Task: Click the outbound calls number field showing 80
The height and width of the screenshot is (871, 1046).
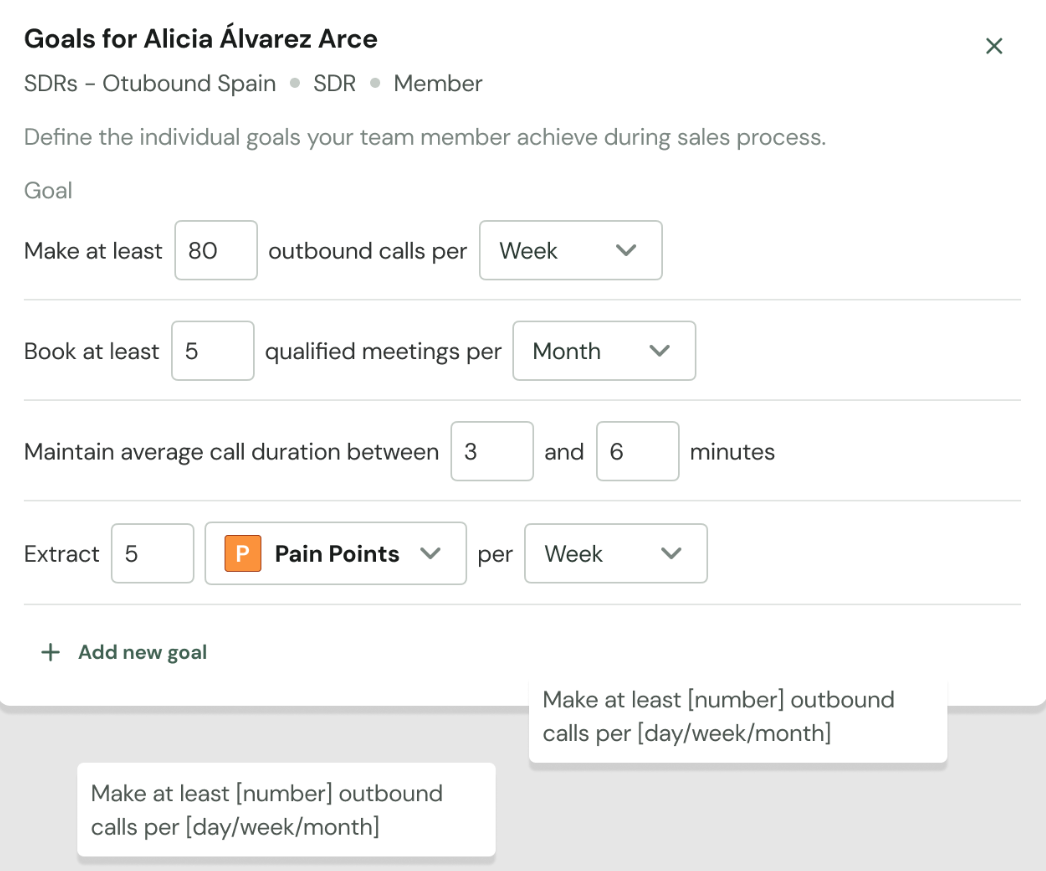Action: [x=216, y=250]
